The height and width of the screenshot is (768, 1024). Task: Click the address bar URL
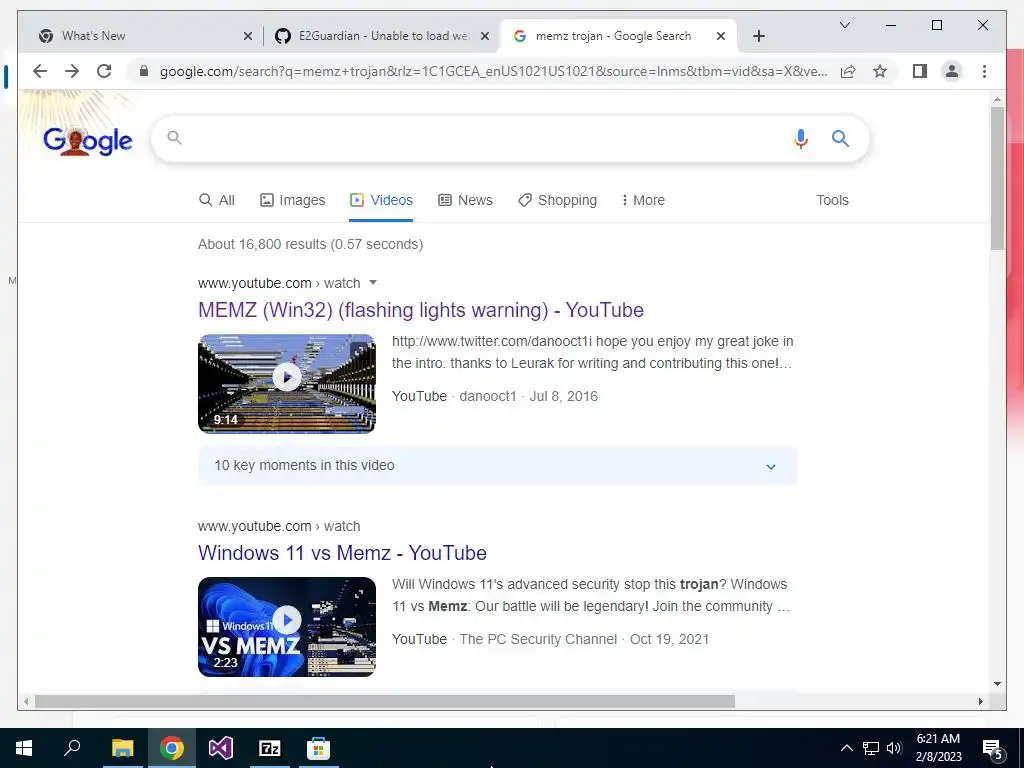click(x=493, y=71)
